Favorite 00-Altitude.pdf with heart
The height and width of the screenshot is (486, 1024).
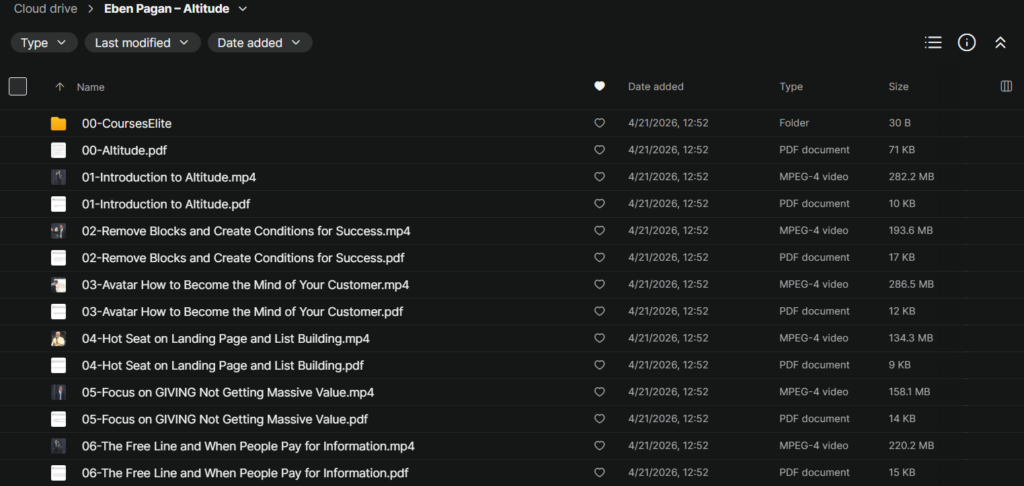pos(600,150)
